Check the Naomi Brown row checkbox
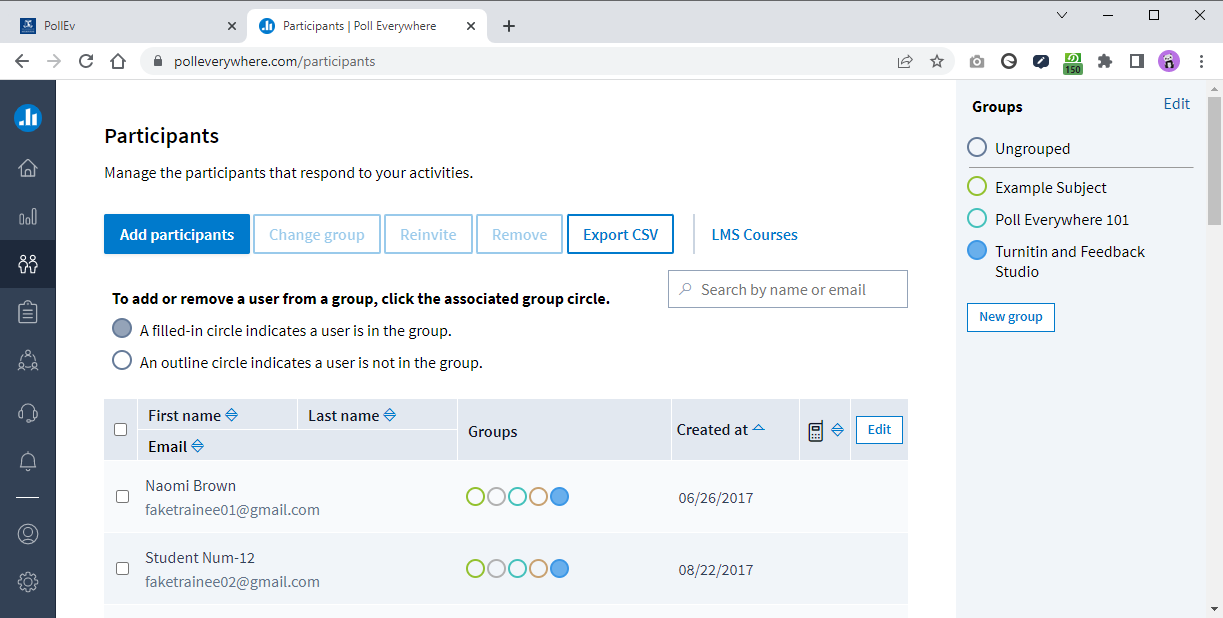The height and width of the screenshot is (618, 1223). tap(122, 496)
